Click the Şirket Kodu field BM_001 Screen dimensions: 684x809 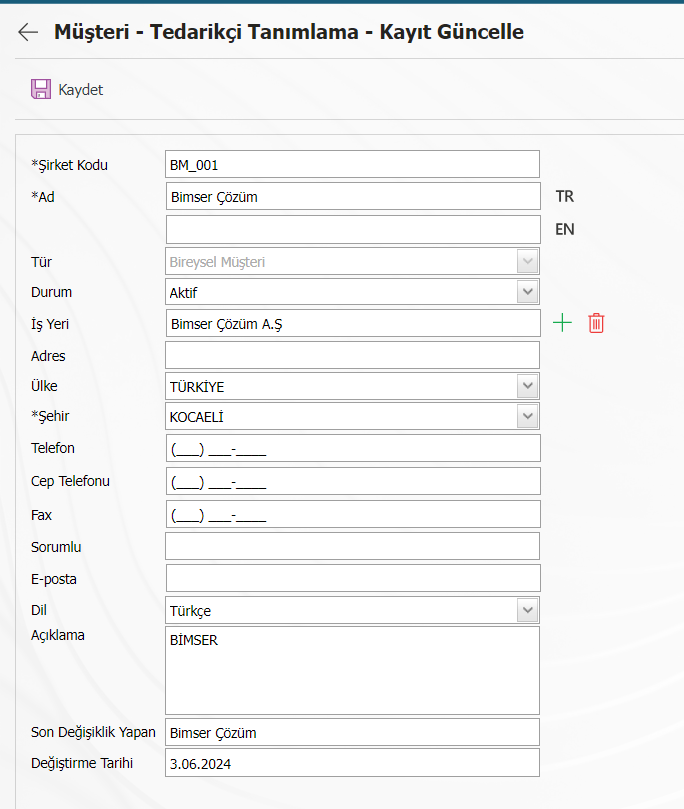[352, 165]
